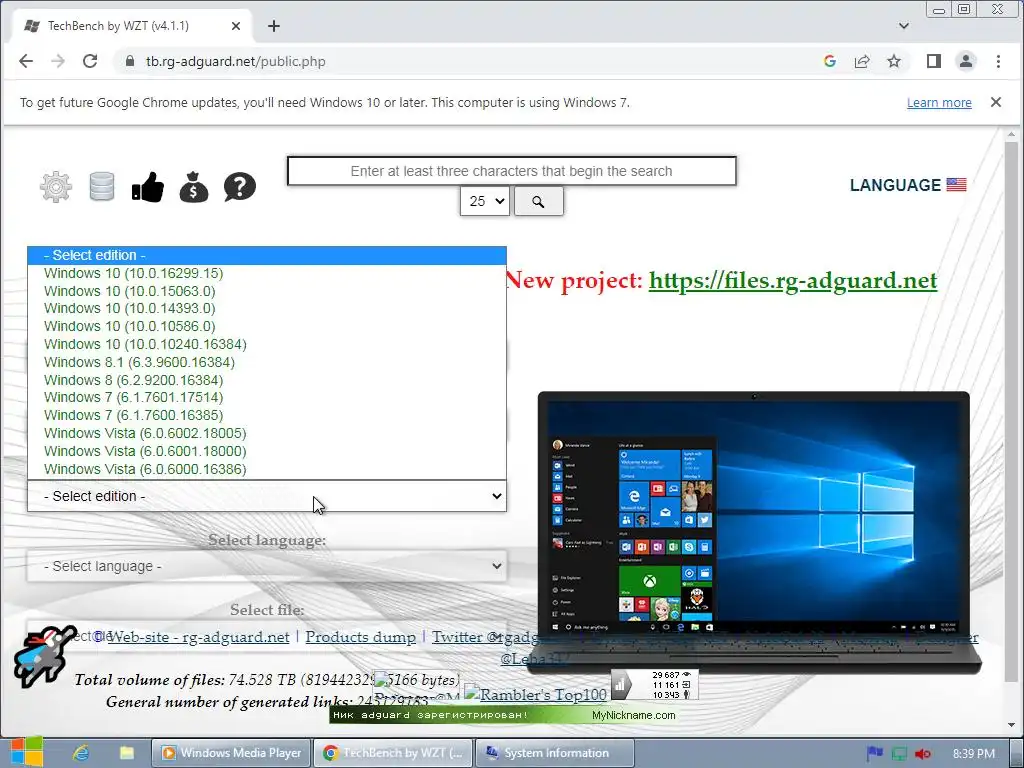The height and width of the screenshot is (768, 1024).
Task: Select Windows 10 (10.0.16299.15) option
Action: coord(266,274)
